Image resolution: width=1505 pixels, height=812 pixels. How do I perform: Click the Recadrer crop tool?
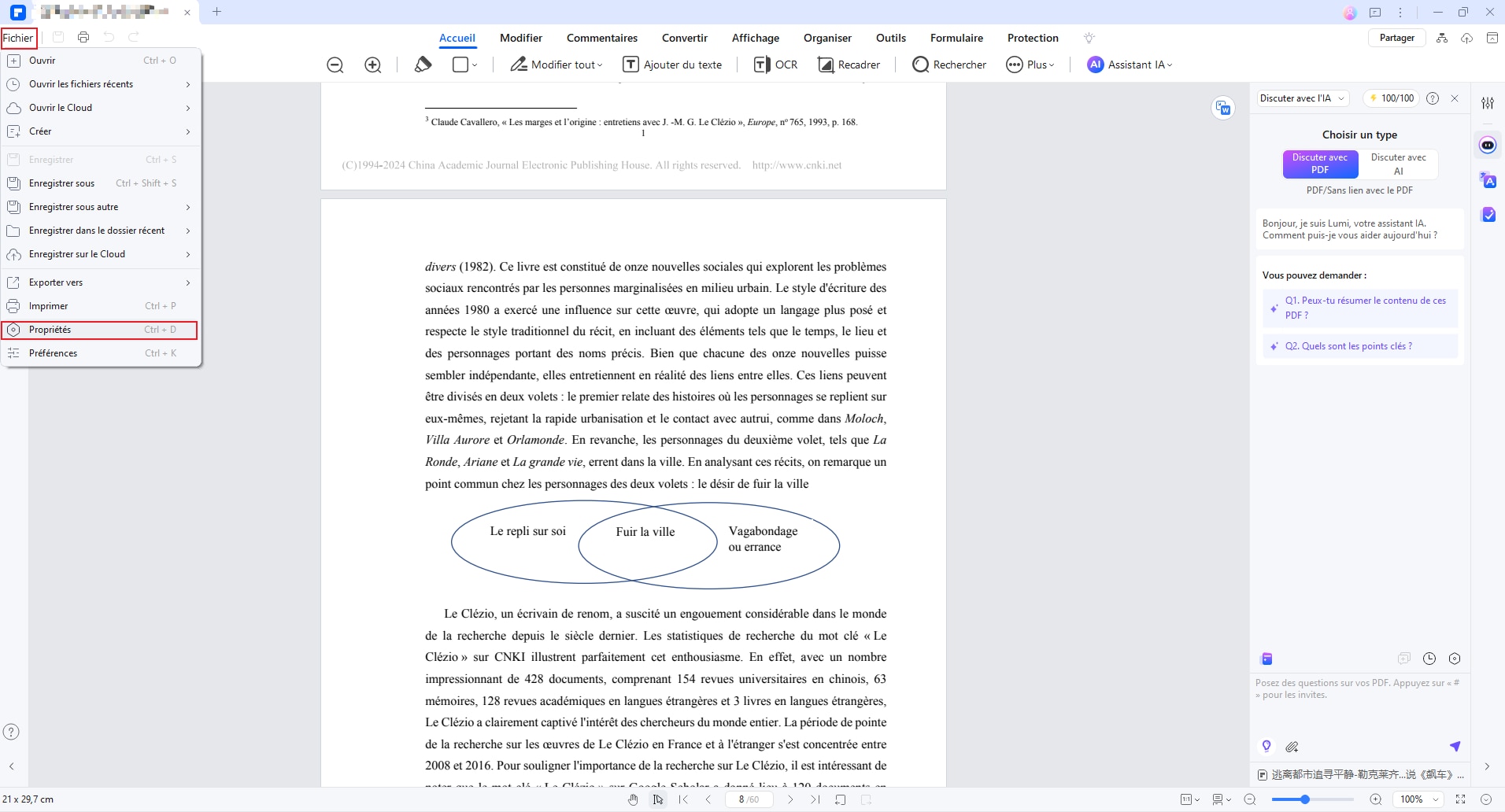[849, 65]
